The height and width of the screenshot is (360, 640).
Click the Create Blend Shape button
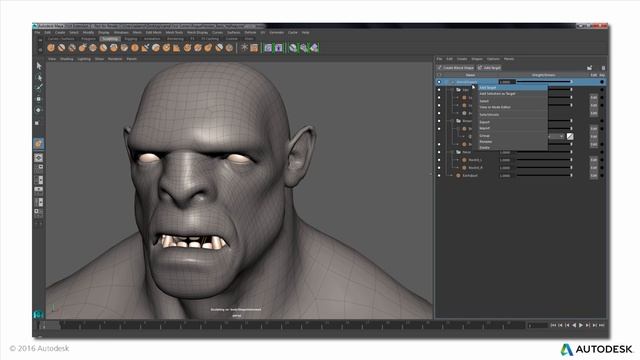pos(456,68)
